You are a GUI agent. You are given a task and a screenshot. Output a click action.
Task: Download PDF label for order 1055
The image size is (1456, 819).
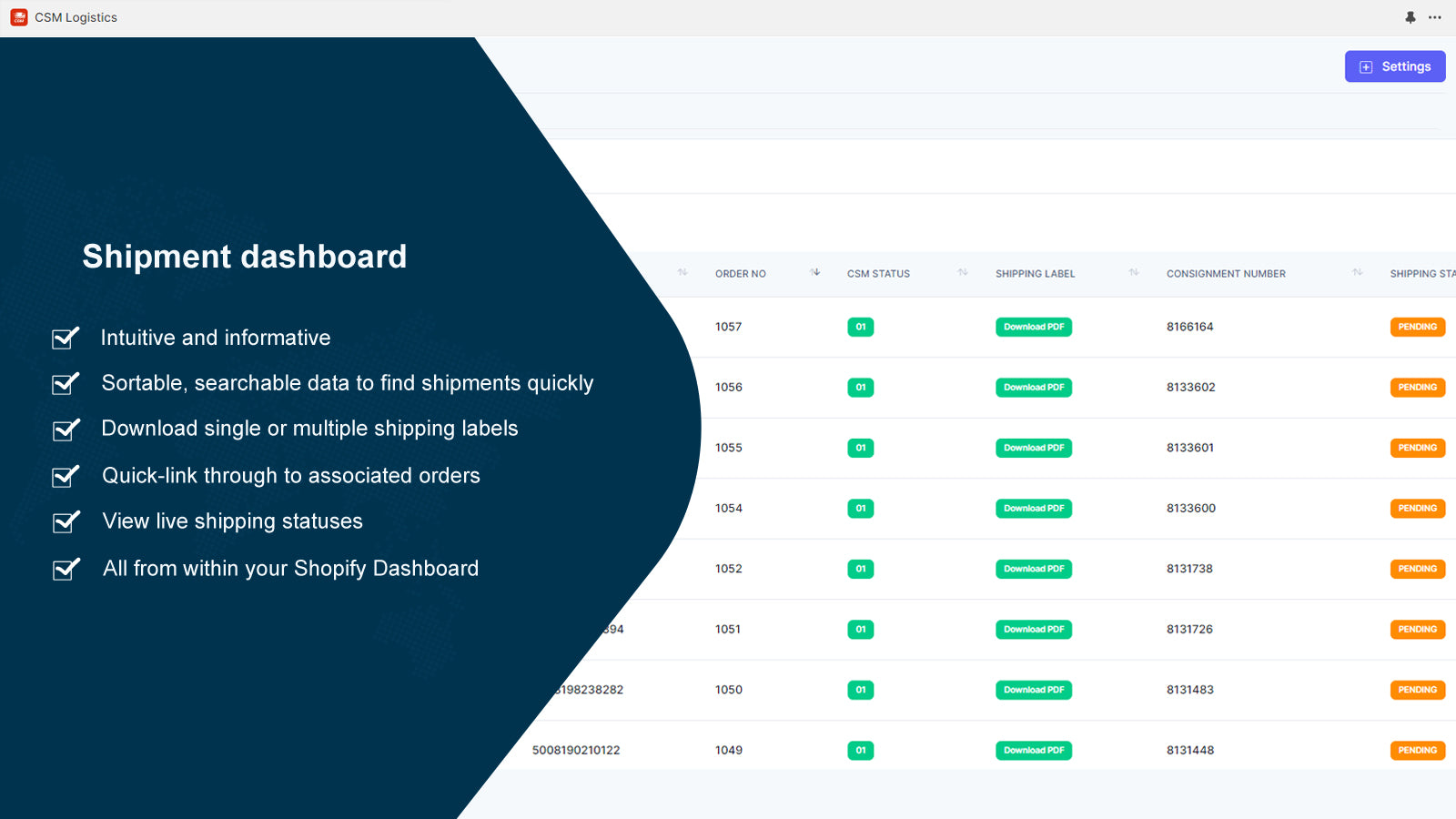(x=1034, y=448)
